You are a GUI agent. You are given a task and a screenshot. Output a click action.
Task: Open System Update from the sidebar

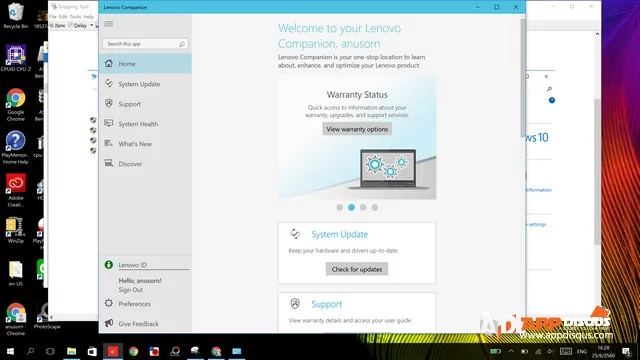(x=145, y=84)
